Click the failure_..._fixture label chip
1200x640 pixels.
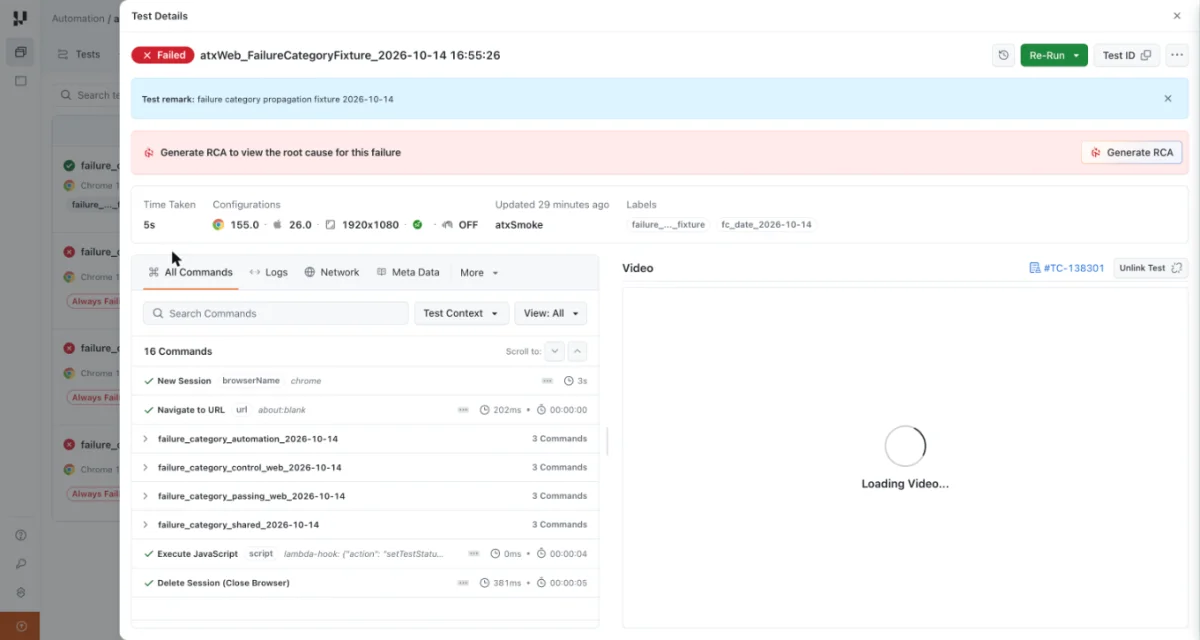pyautogui.click(x=668, y=225)
